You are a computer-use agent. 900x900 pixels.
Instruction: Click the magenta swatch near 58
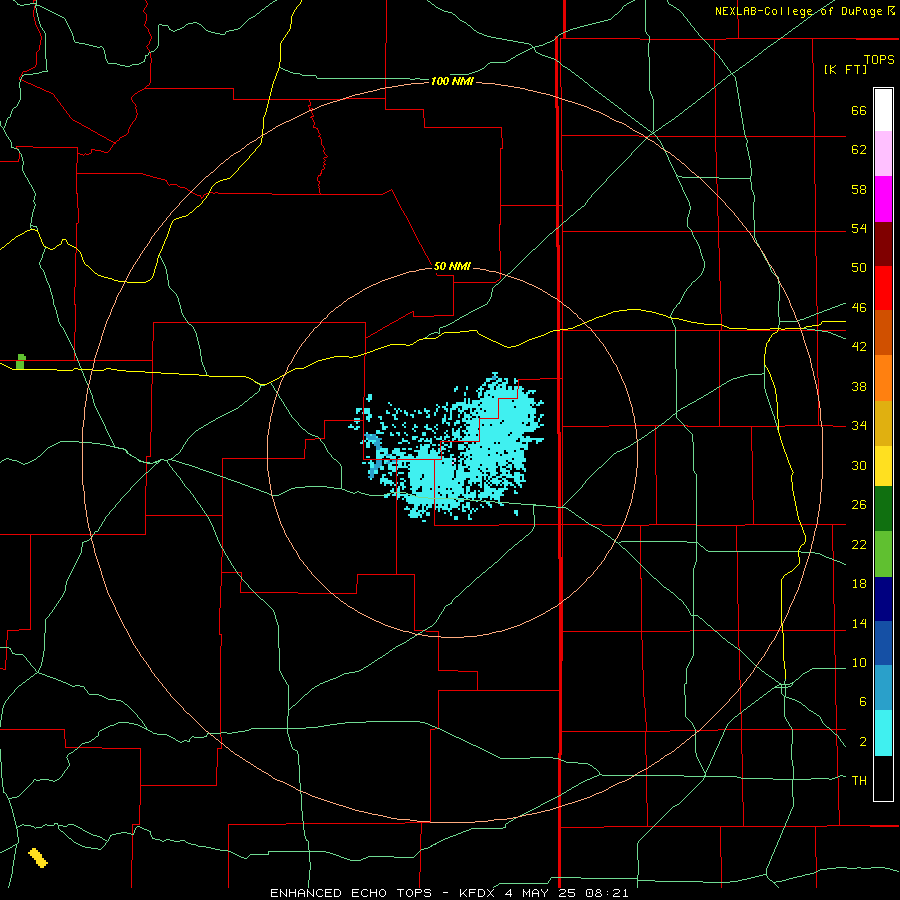pyautogui.click(x=883, y=199)
